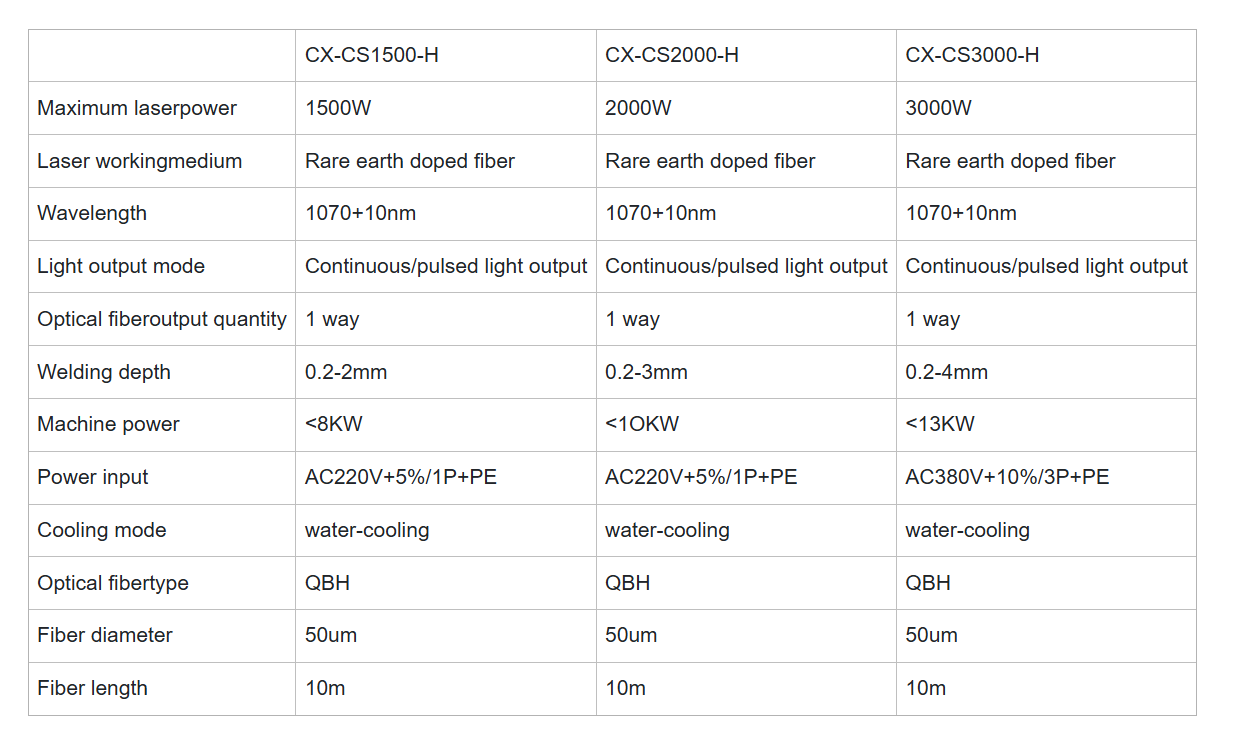Click the CX-CS1500-H column header
This screenshot has height=746, width=1233.
(372, 55)
